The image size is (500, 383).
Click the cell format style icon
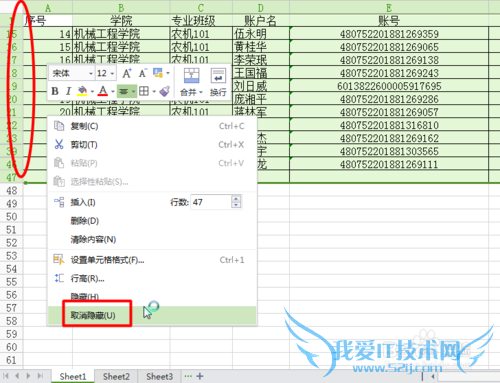[x=158, y=73]
